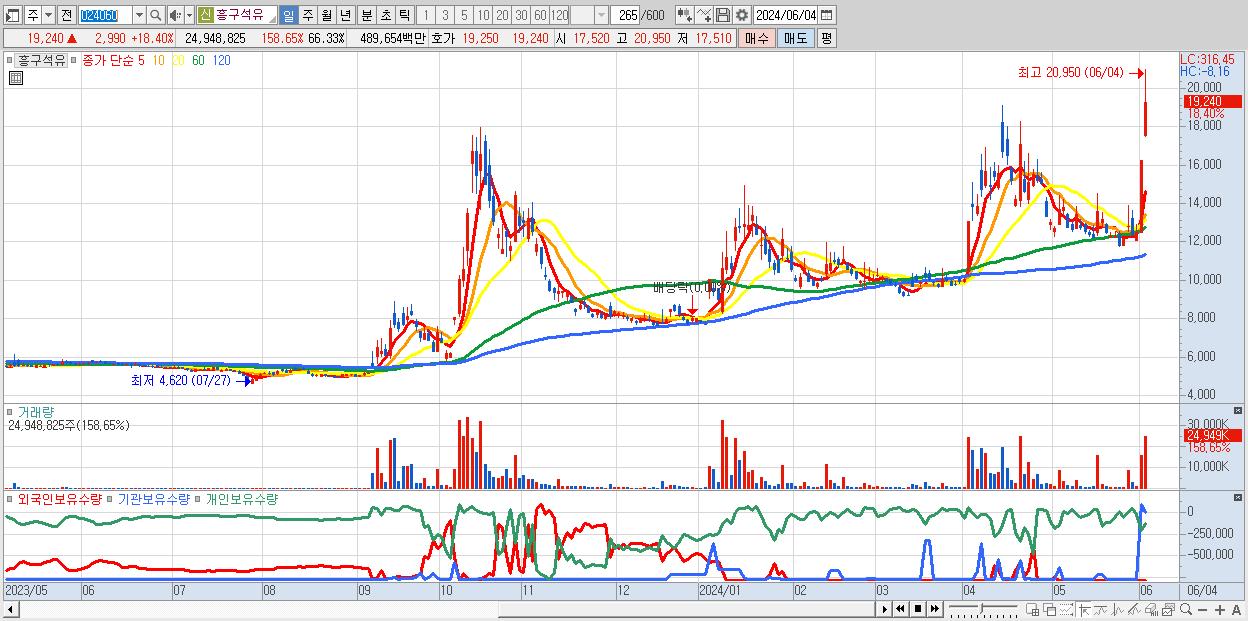1248x621 pixels.
Task: Switch to tick 틱 chart period
Action: click(x=404, y=15)
